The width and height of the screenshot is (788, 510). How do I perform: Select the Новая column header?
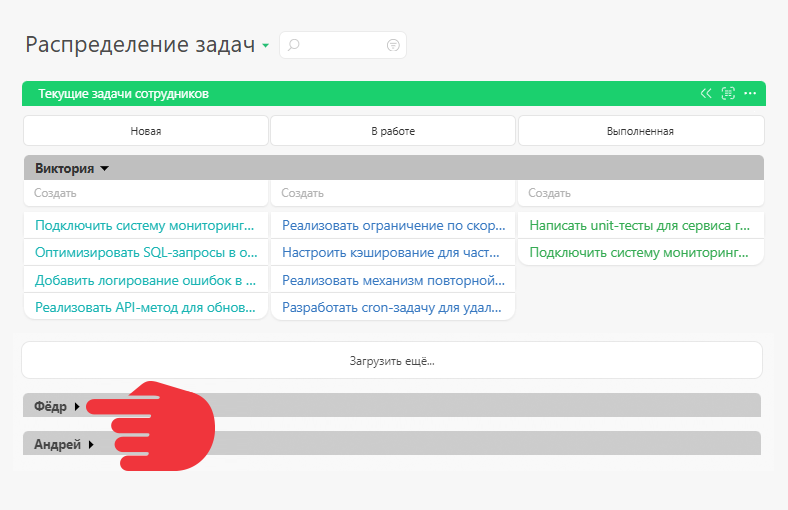pos(146,131)
